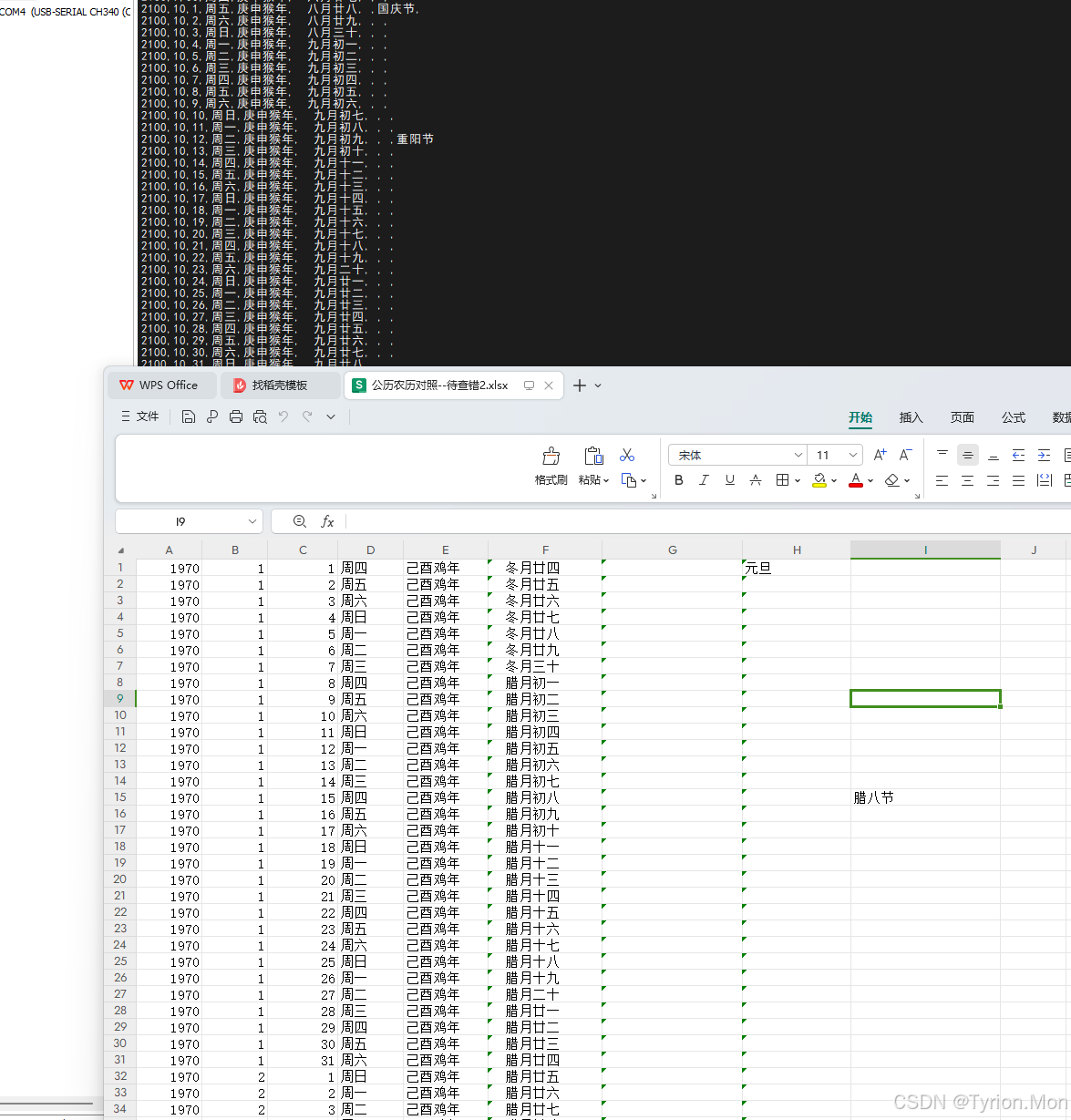Screen dimensions: 1071x1120
Task: Click the Undo arrow
Action: pos(283,416)
